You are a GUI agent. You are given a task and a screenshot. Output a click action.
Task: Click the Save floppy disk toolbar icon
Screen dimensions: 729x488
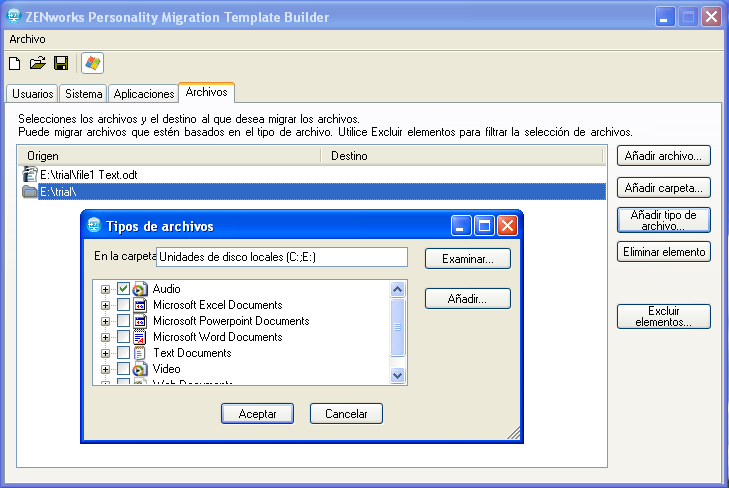coord(61,63)
